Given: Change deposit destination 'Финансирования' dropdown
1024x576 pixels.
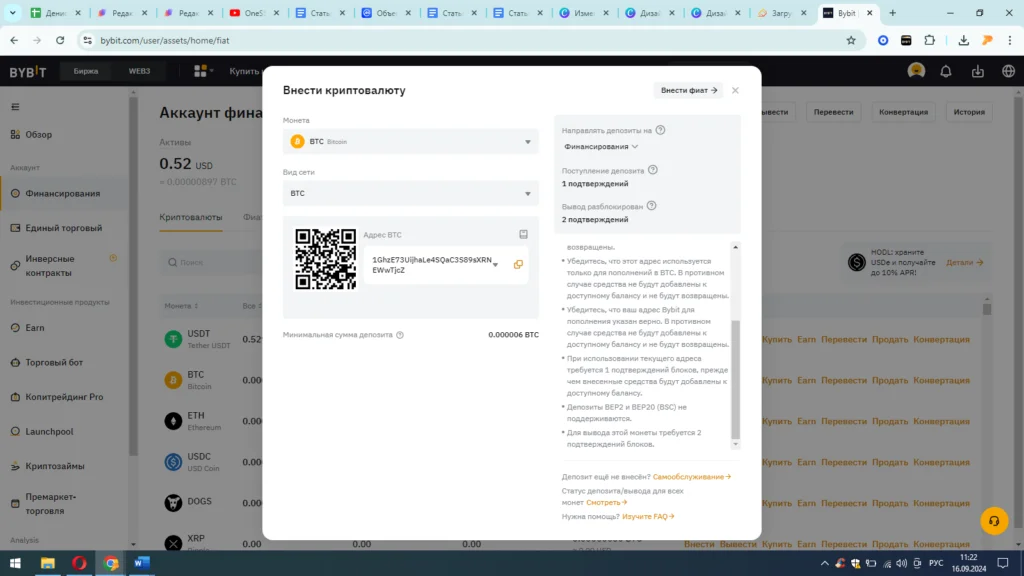Looking at the screenshot, I should (601, 147).
